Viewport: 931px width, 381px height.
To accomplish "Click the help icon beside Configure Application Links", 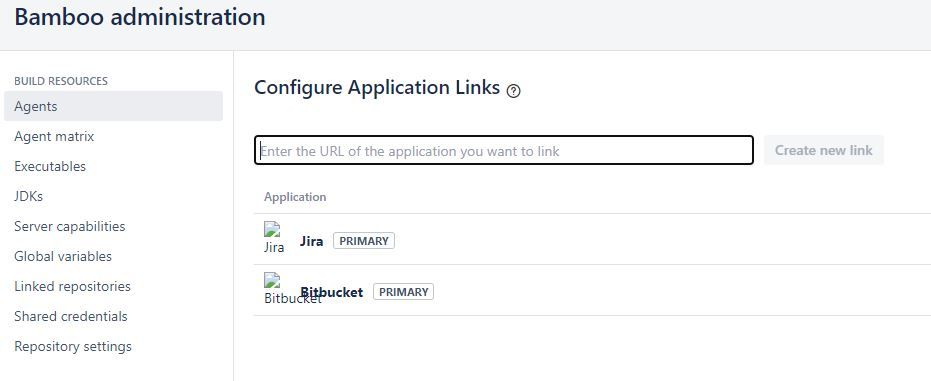I will 514,91.
